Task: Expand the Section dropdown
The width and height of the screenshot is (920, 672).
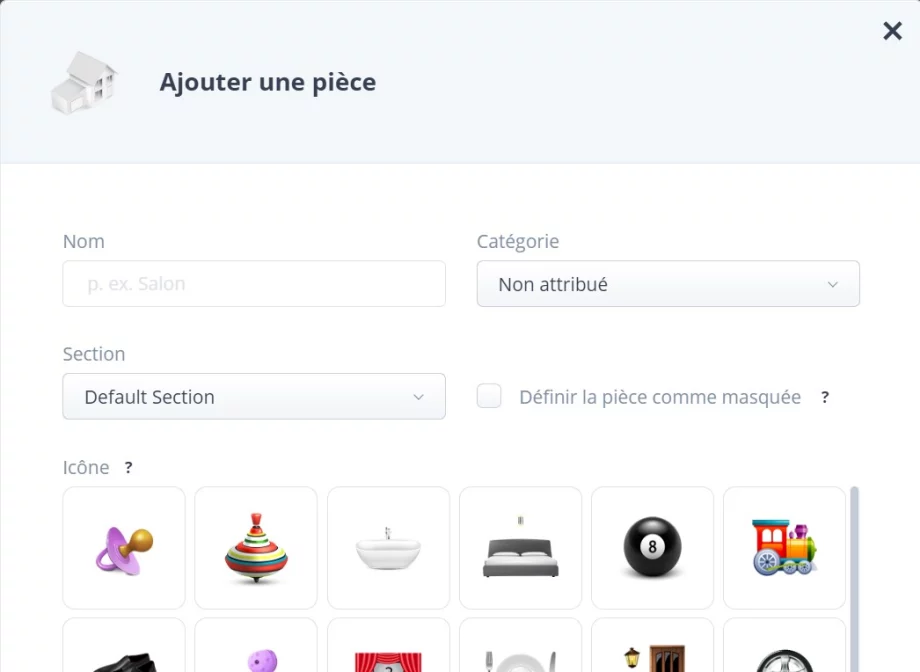Action: [254, 397]
